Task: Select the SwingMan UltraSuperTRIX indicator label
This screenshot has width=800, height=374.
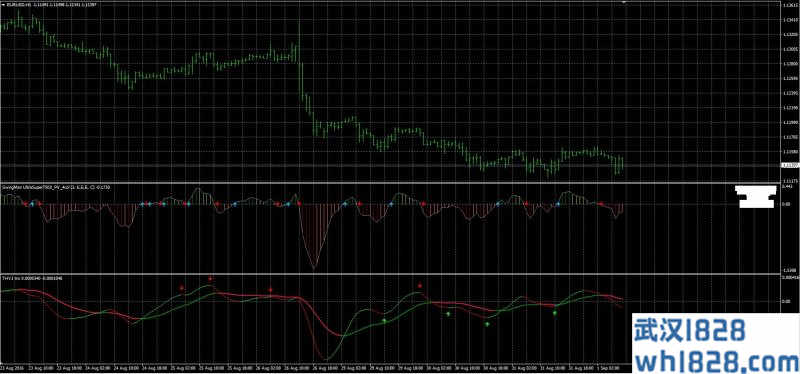Action: (57, 187)
